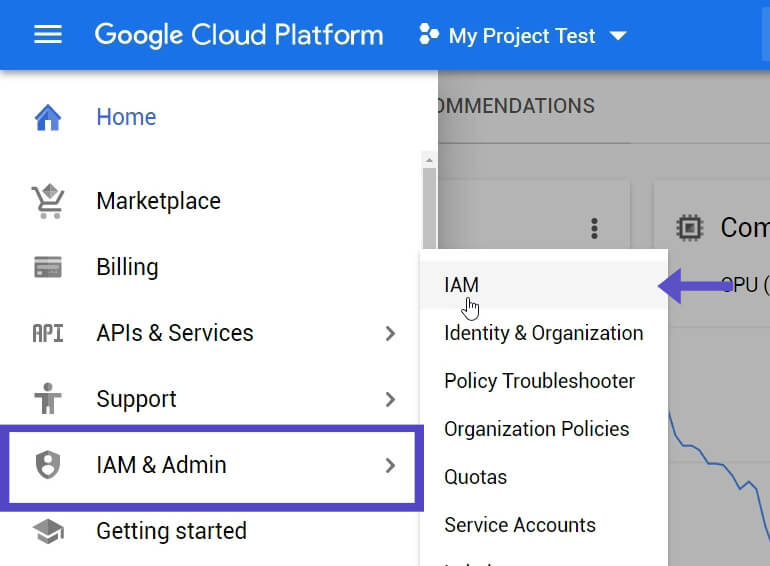This screenshot has width=770, height=566.
Task: Switch to the RECOMMENDATIONS tab
Action: 516,106
